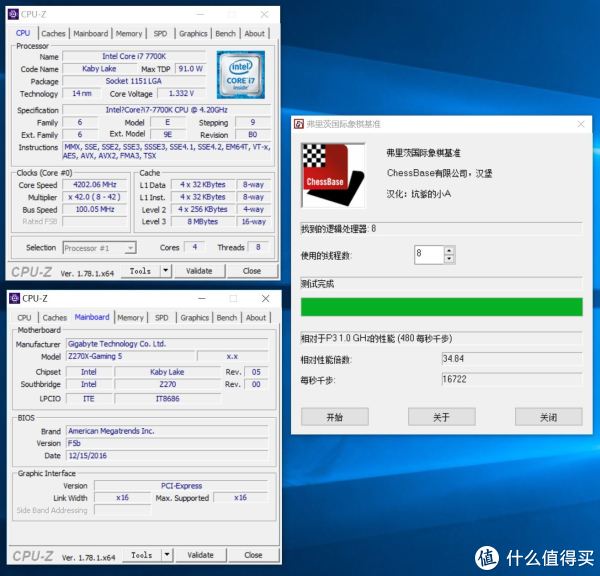This screenshot has width=600, height=576.
Task: Click the 开始 start benchmark button
Action: click(335, 417)
